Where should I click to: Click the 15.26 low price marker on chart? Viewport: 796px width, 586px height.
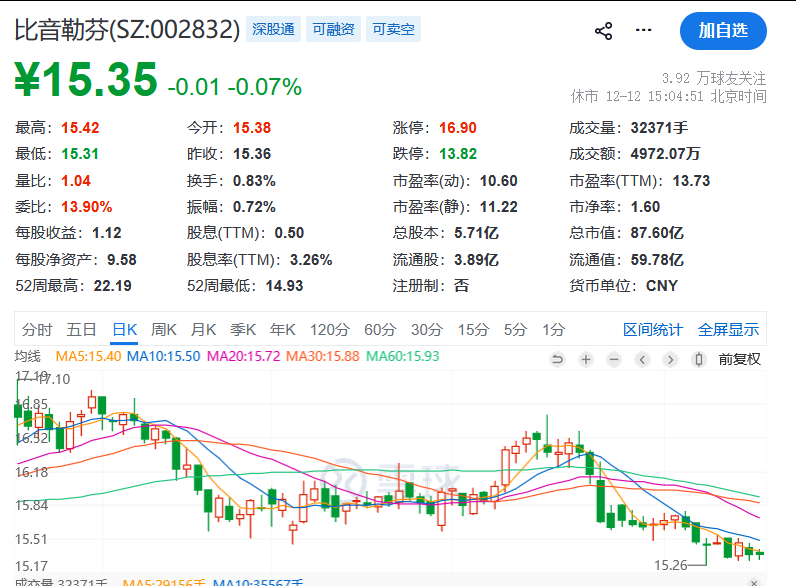click(x=670, y=565)
